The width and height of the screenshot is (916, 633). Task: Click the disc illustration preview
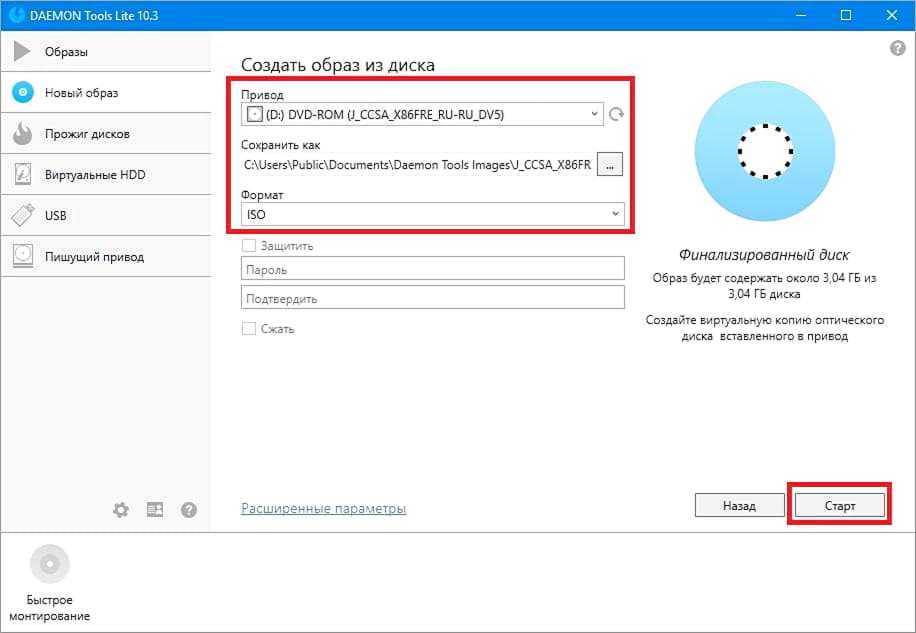click(765, 151)
